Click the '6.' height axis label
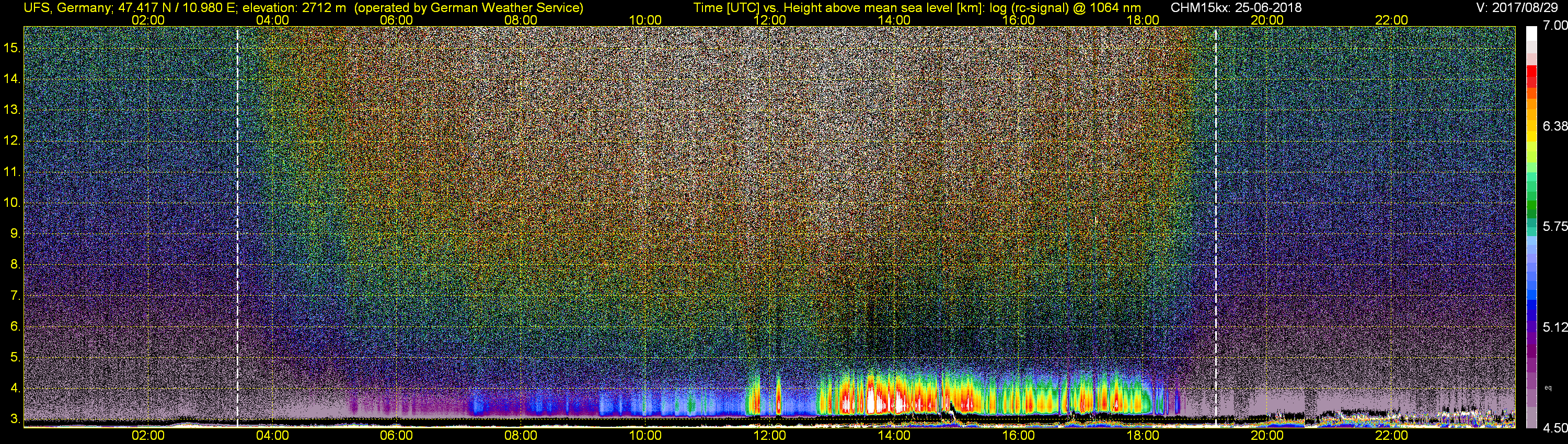 pos(15,326)
